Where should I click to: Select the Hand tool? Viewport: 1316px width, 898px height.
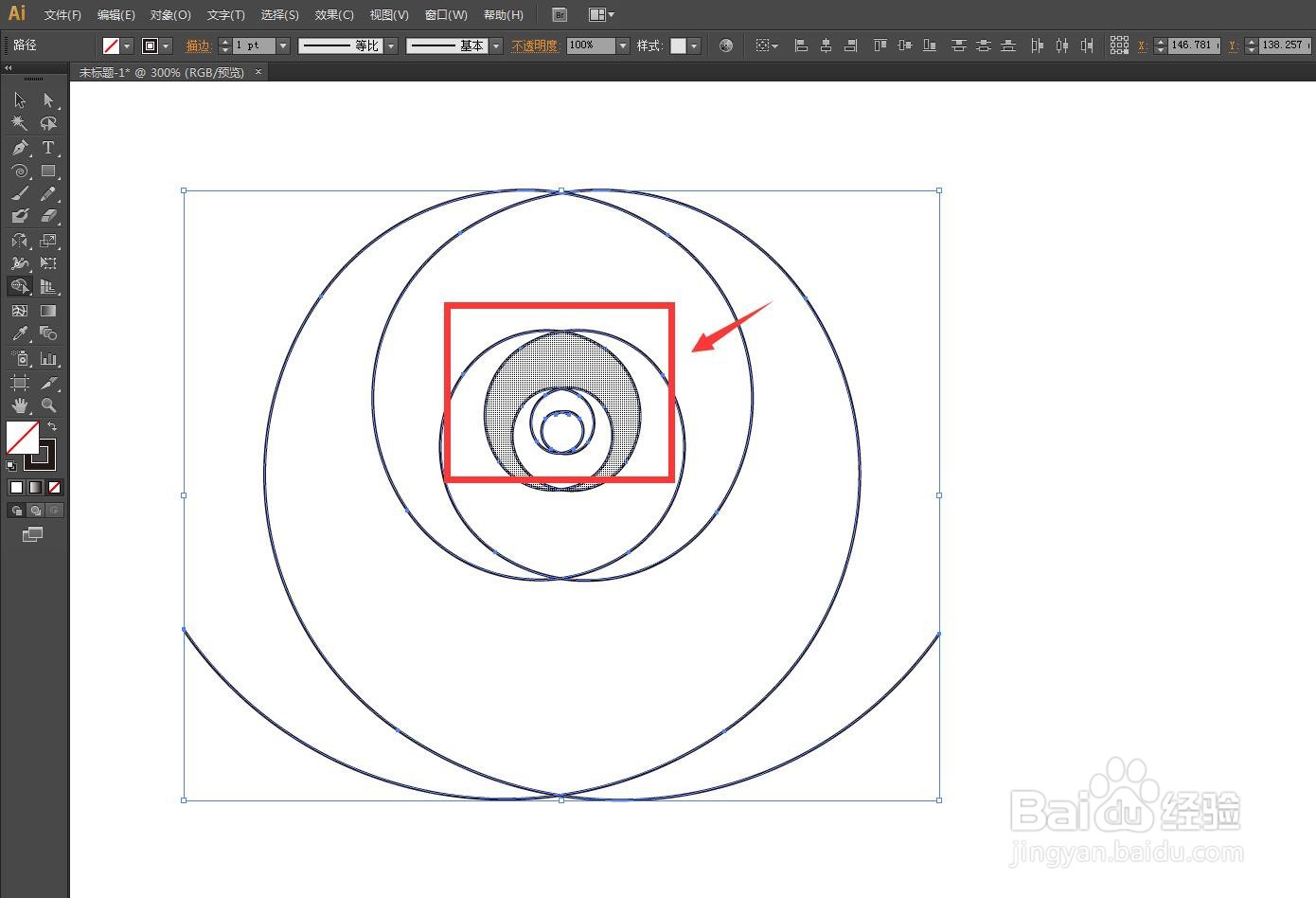(20, 405)
